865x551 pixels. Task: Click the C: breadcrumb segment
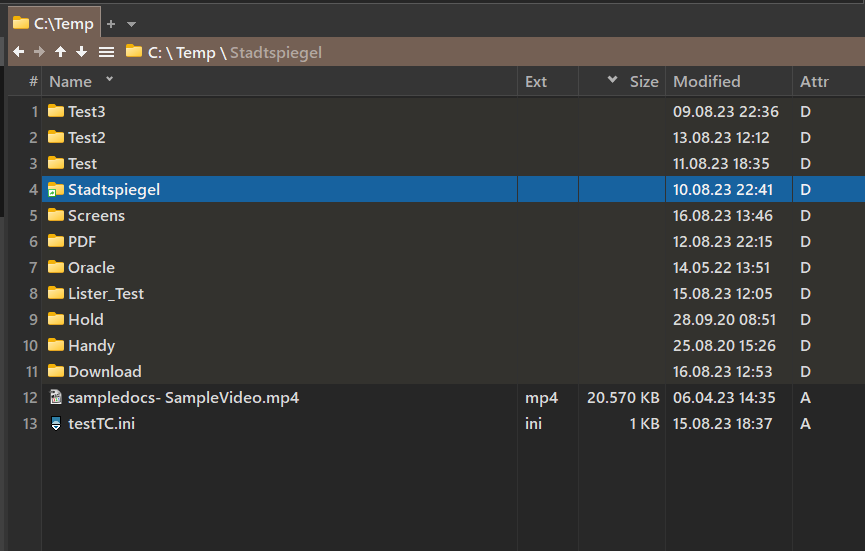coord(155,52)
